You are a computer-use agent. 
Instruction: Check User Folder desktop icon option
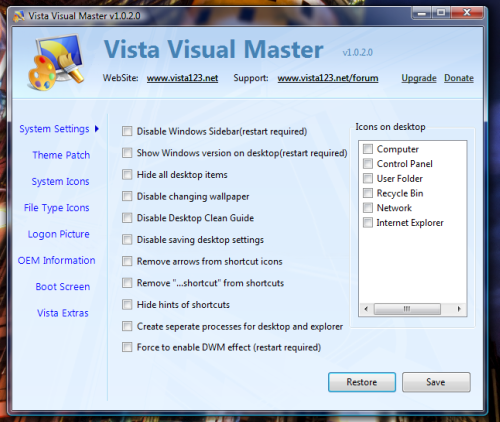[x=368, y=178]
